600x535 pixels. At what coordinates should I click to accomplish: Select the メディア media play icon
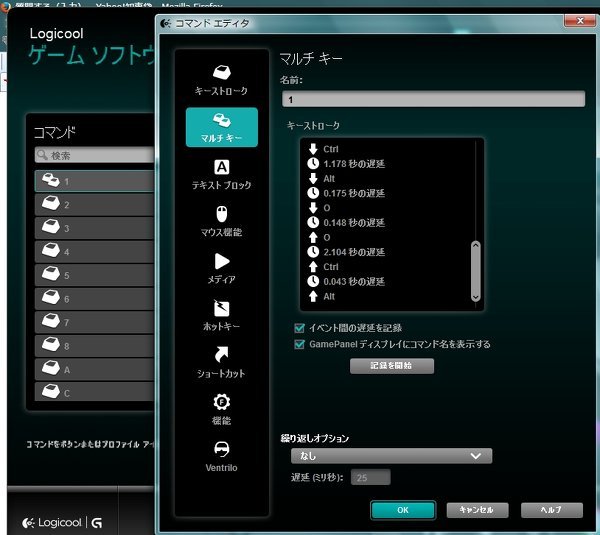point(222,261)
